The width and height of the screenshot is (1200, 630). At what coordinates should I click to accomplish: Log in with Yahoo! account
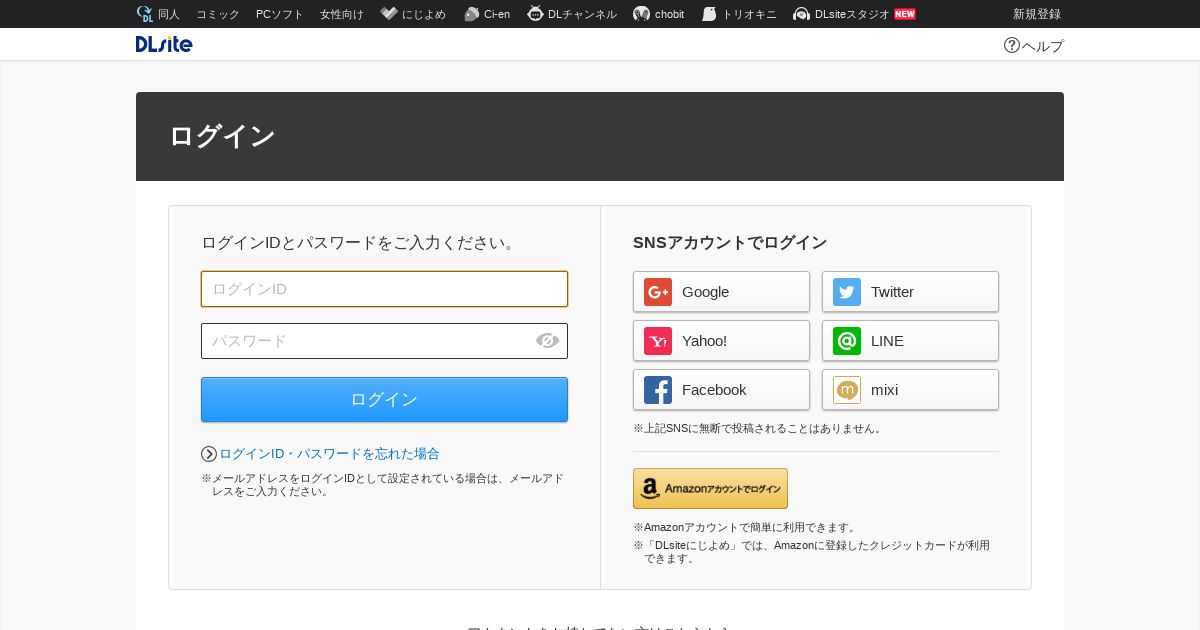tap(721, 341)
